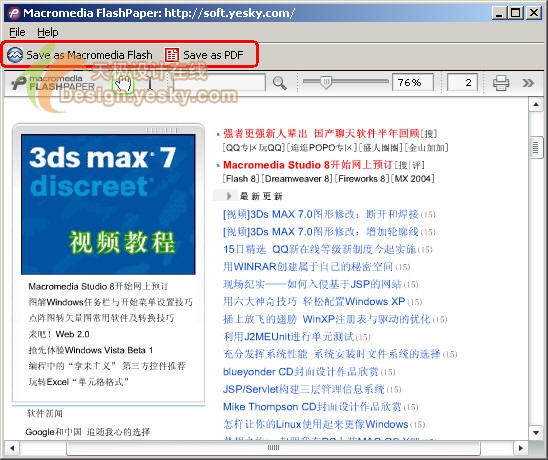Click the vertical scrollbar down arrow

pos(536,432)
